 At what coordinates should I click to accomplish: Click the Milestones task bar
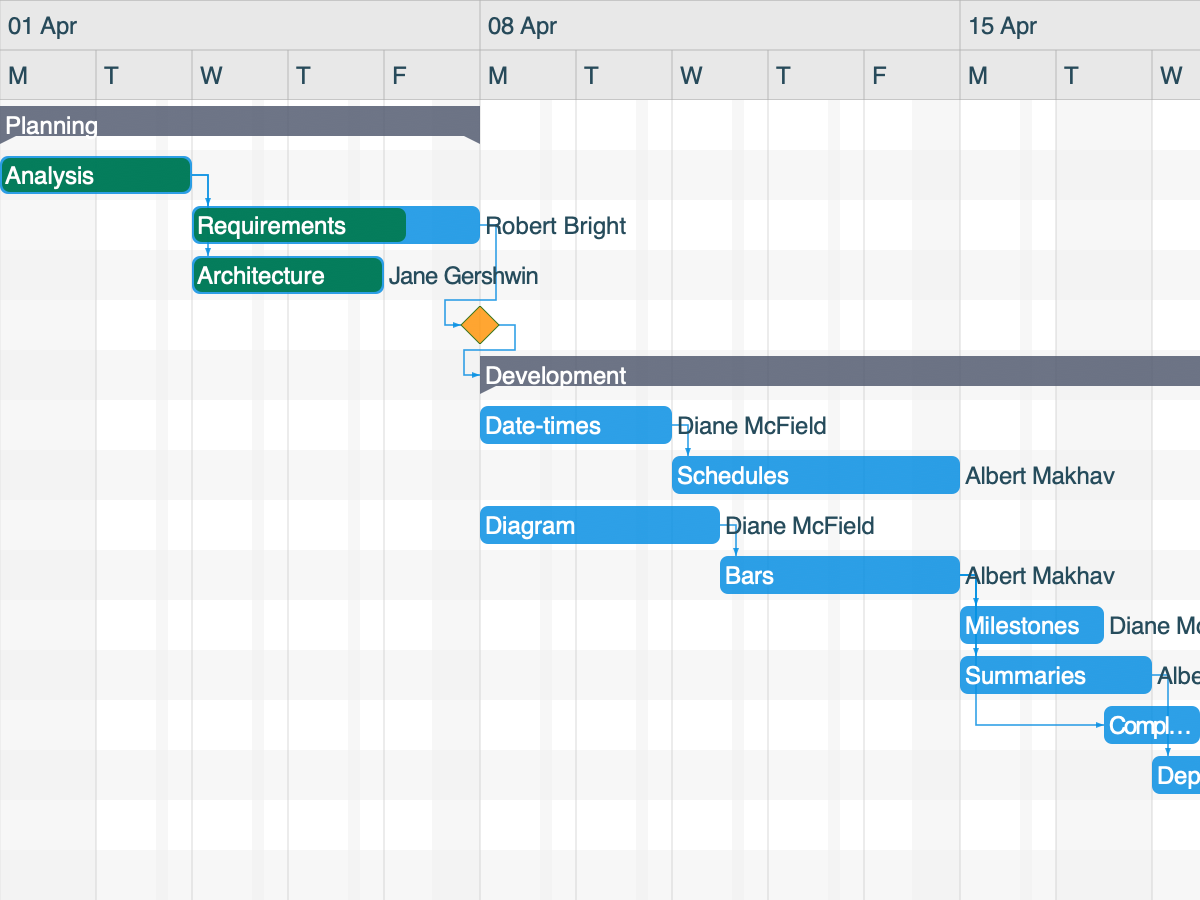[1032, 625]
